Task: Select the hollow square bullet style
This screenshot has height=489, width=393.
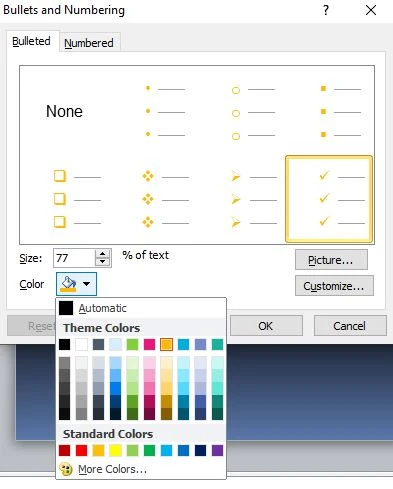Action: pos(77,199)
